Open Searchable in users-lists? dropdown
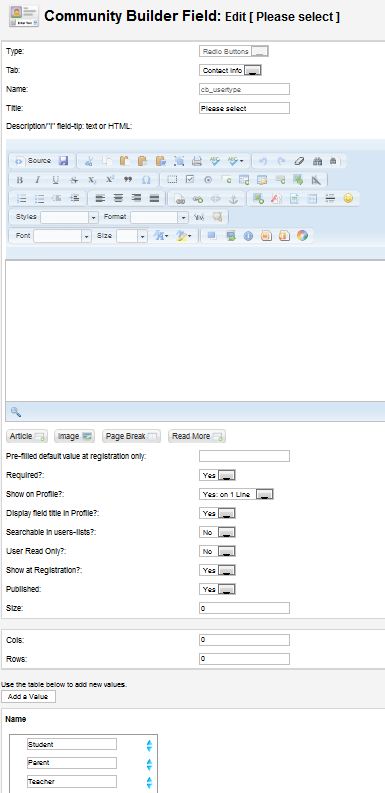 tap(218, 533)
